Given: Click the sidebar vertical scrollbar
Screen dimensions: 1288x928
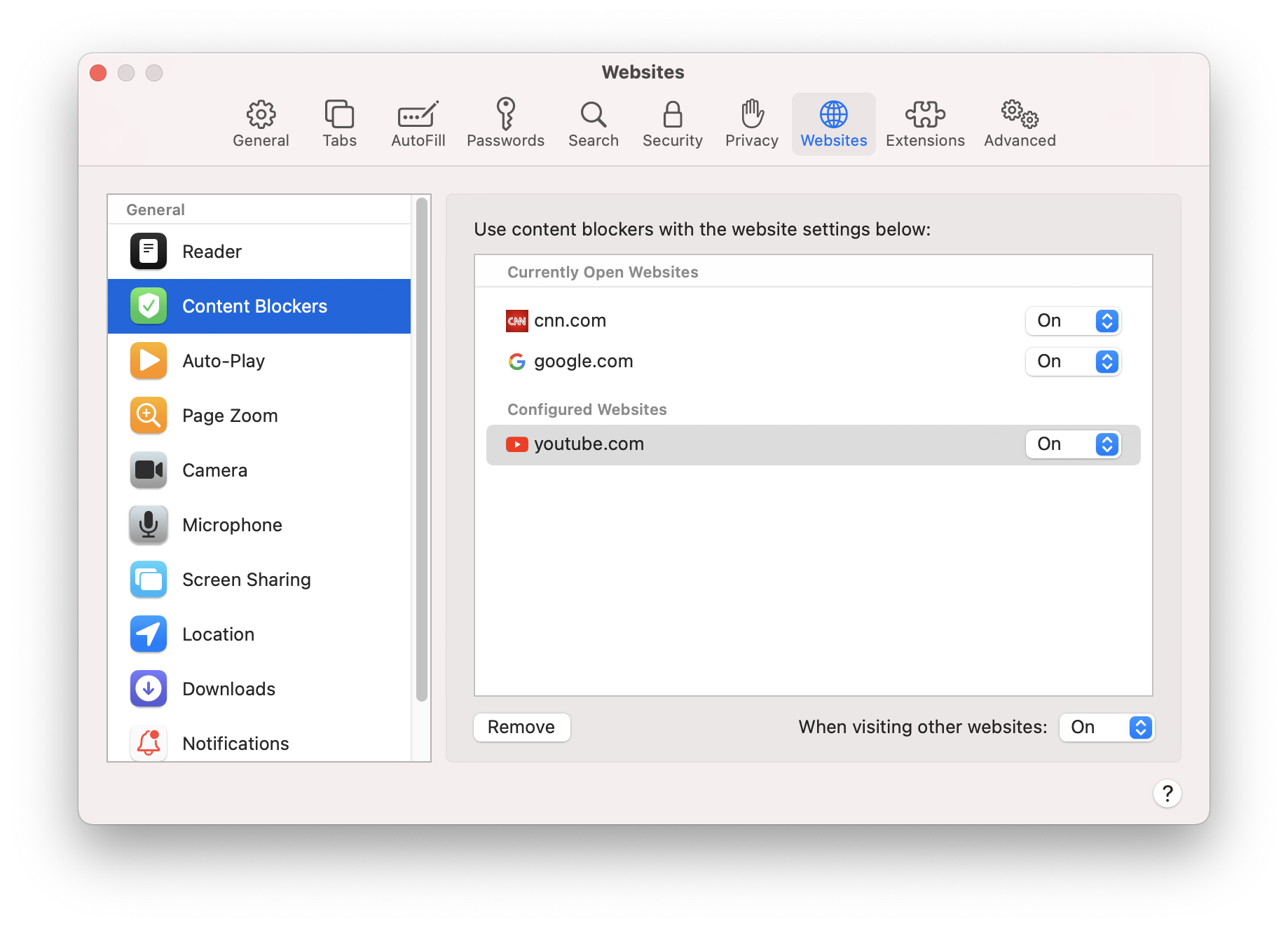Looking at the screenshot, I should pos(421,449).
